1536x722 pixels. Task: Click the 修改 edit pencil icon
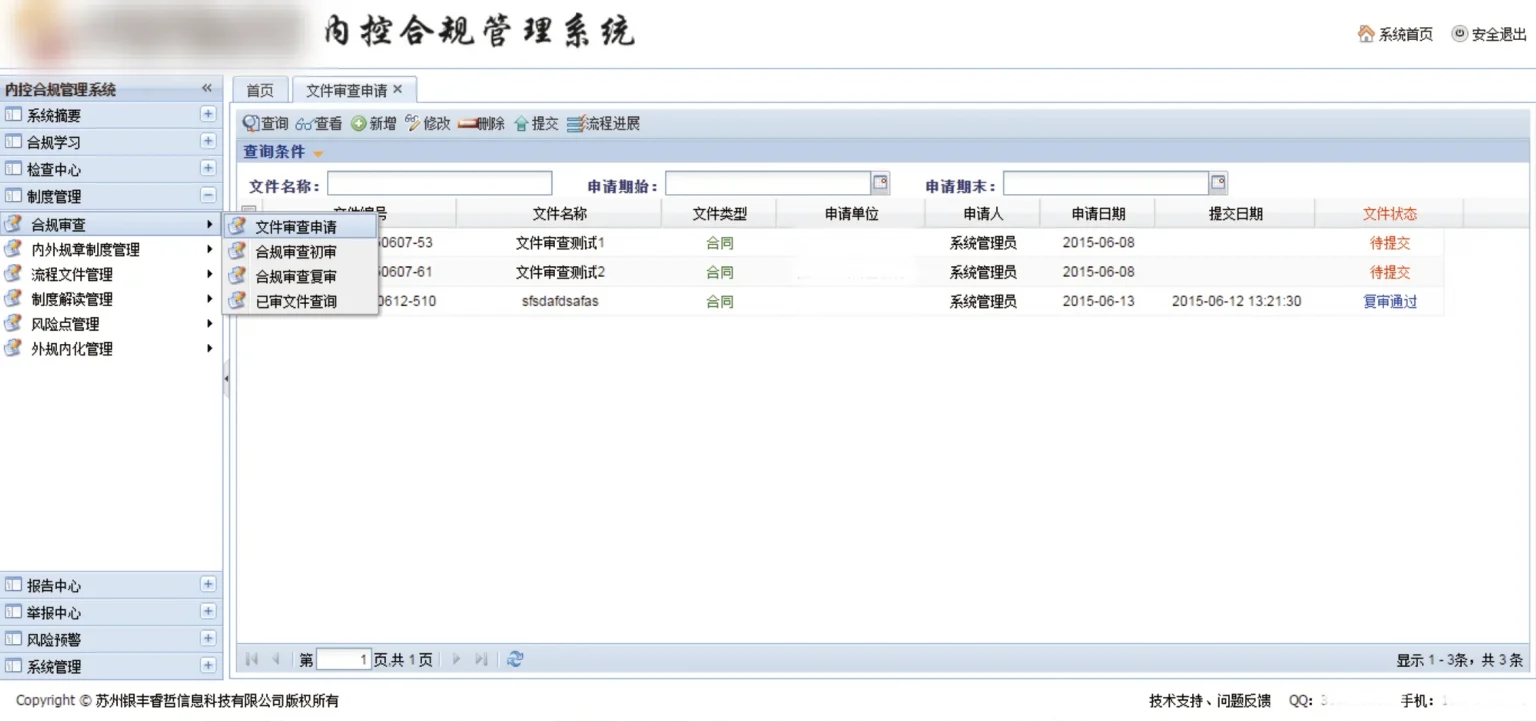413,124
